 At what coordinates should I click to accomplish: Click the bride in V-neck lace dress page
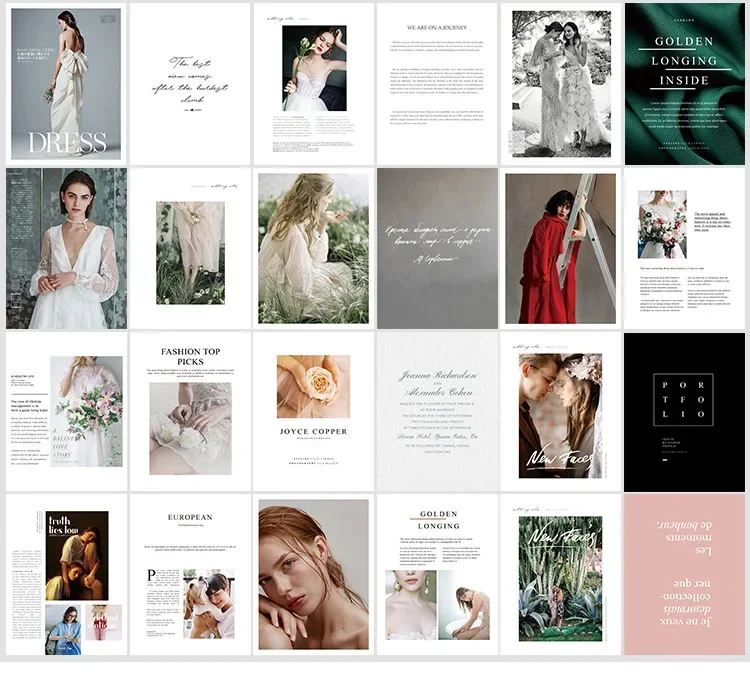pos(66,248)
